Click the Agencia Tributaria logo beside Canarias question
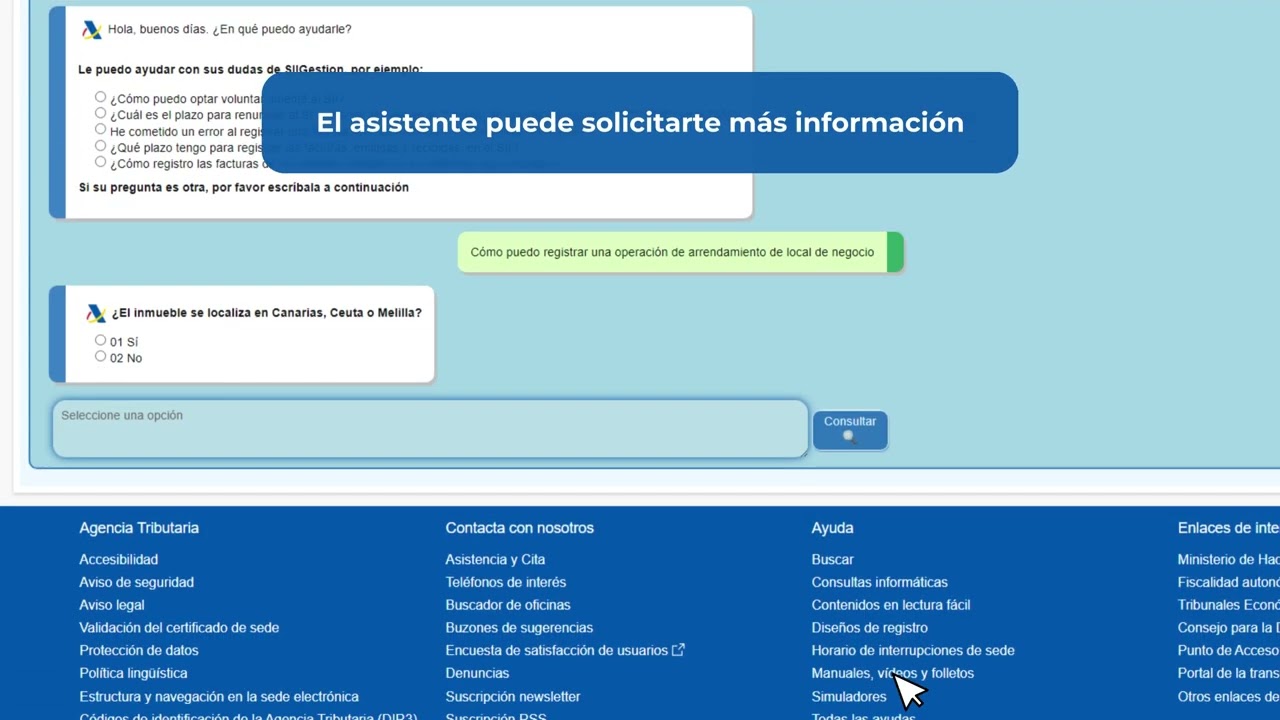 coord(96,313)
